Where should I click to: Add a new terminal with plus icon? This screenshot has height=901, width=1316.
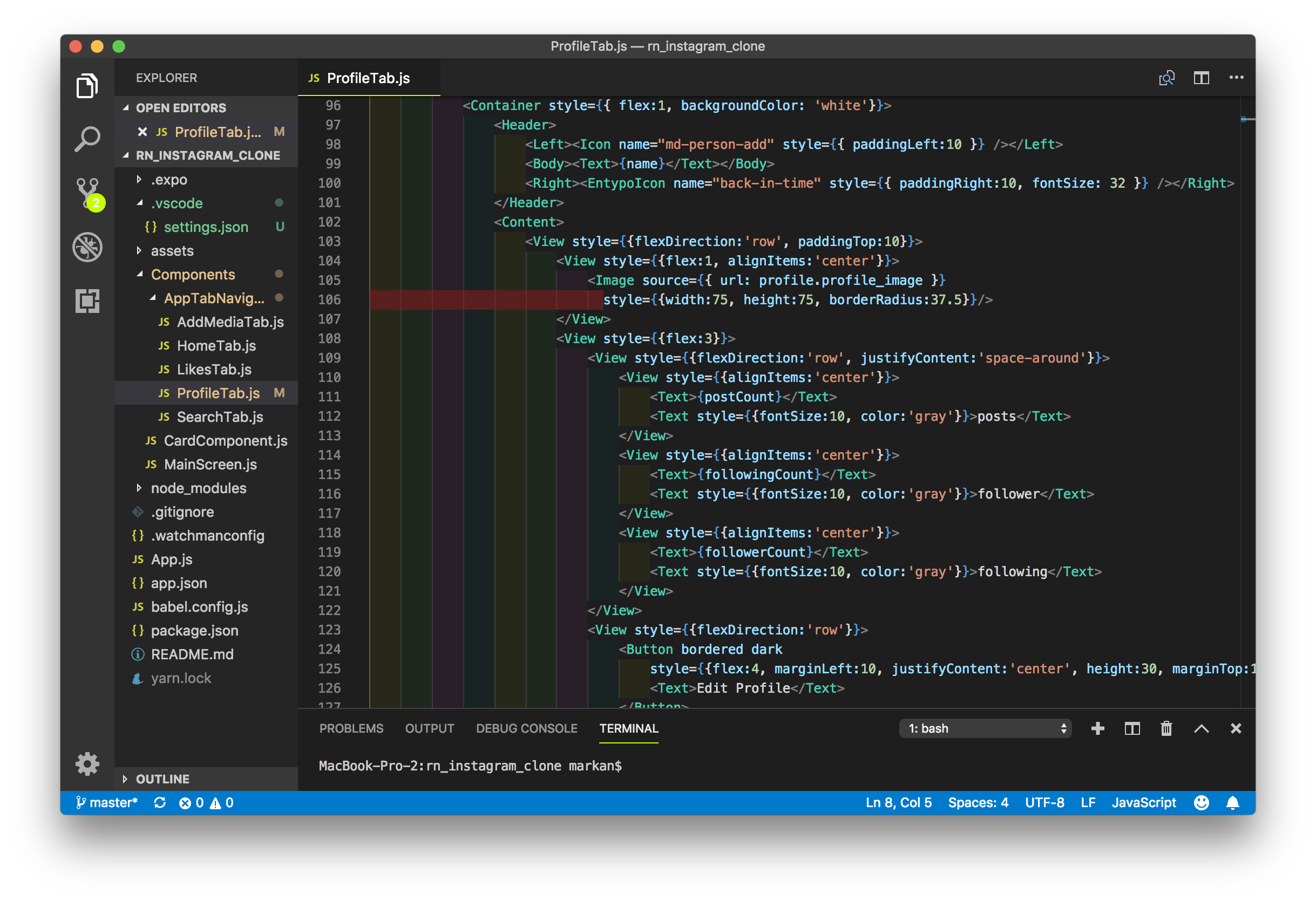(1097, 728)
